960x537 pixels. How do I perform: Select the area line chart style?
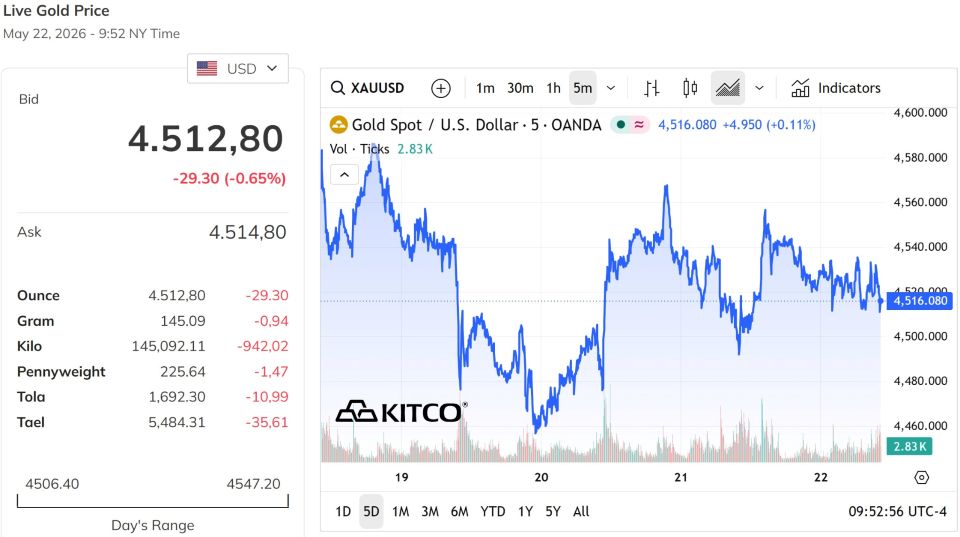click(728, 88)
